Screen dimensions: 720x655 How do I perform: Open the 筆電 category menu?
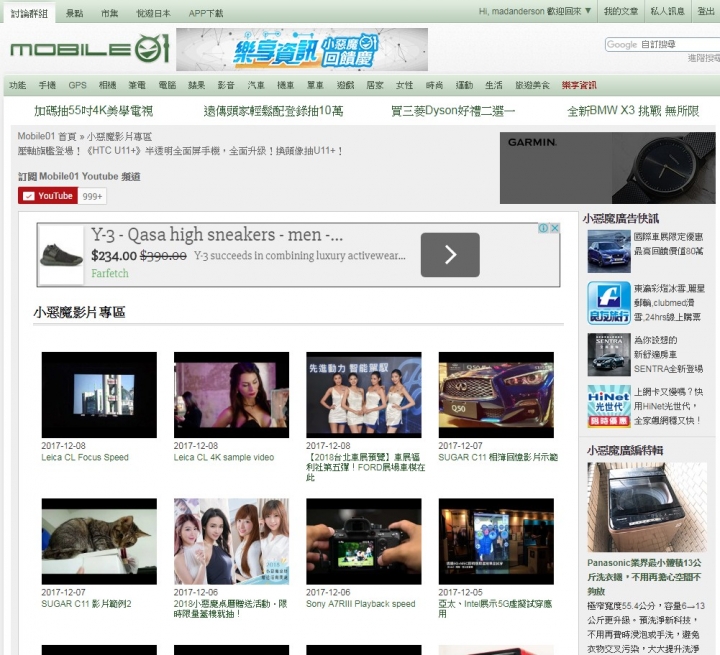click(137, 85)
